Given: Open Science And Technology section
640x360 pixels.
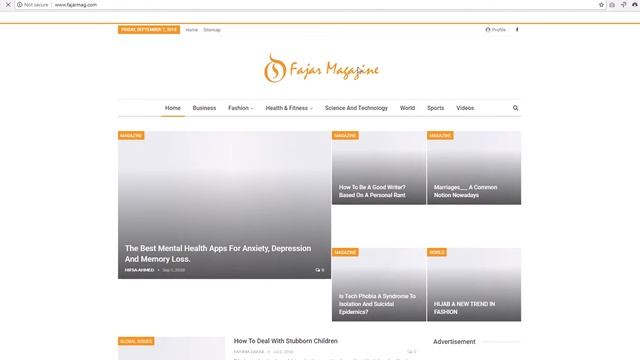Looking at the screenshot, I should tap(356, 108).
